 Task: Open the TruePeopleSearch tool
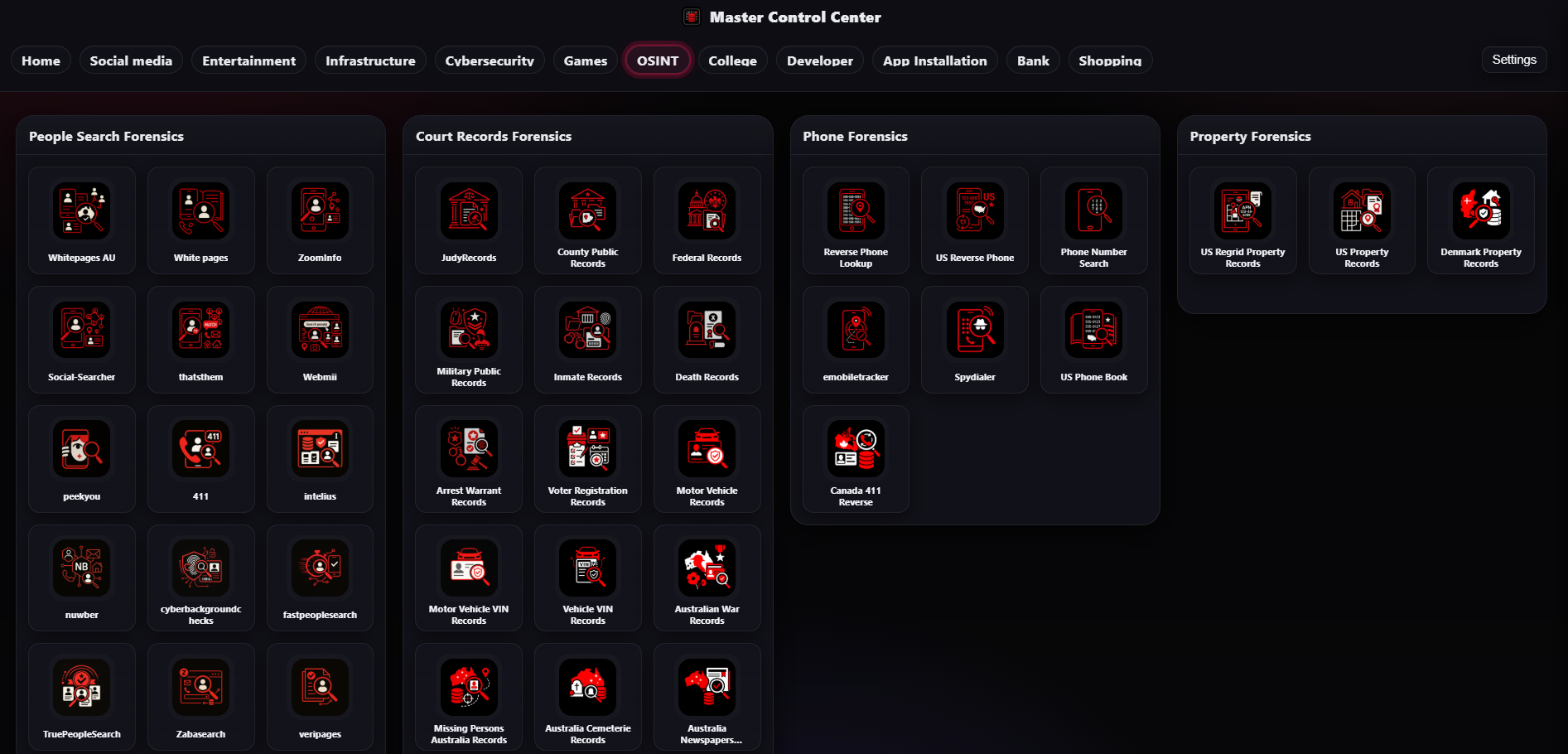81,696
